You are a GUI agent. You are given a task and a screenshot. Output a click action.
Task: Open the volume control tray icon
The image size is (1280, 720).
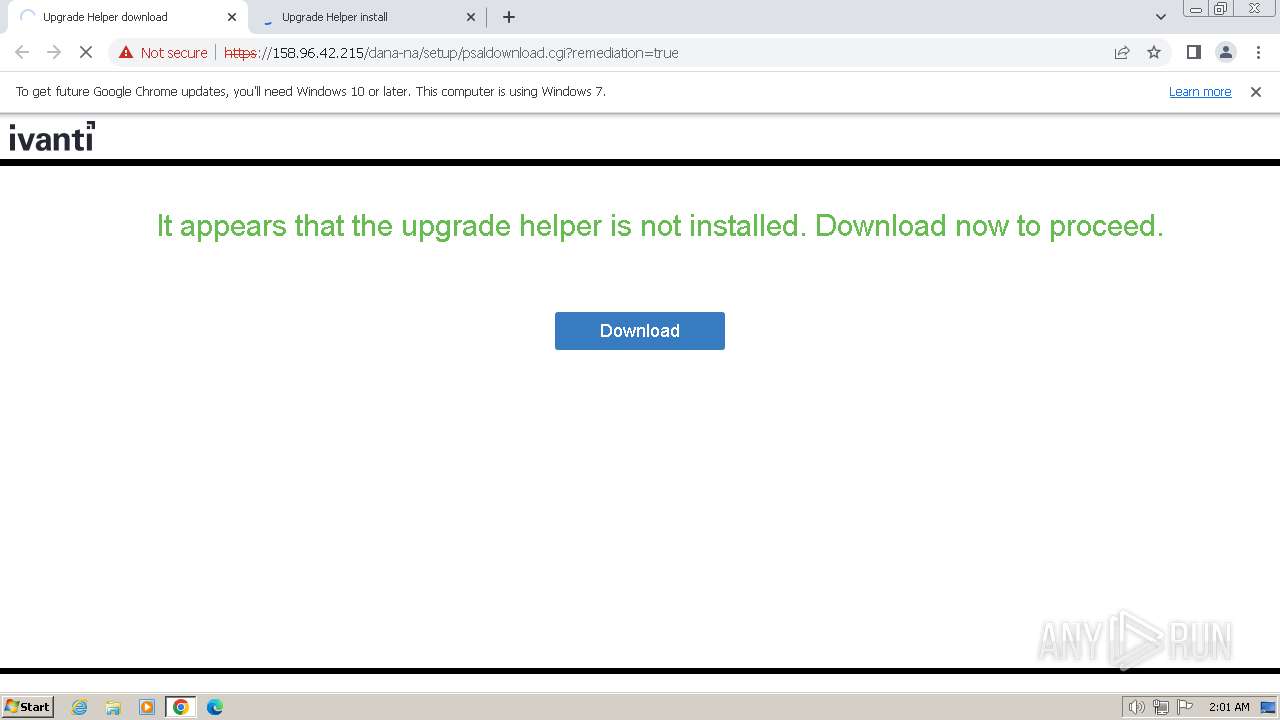coord(1136,707)
